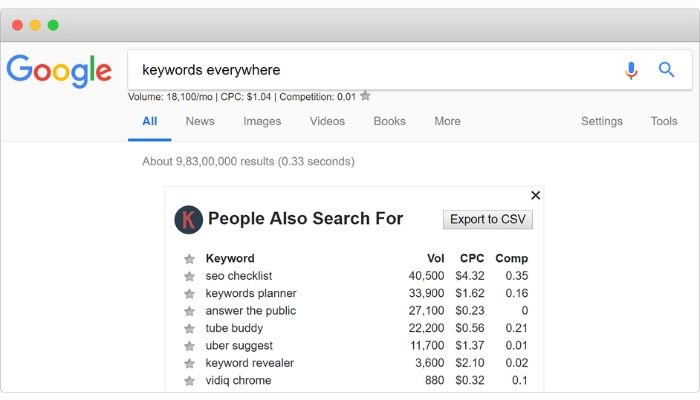This screenshot has width=700, height=400.
Task: Click the 880 volume value
Action: pos(434,380)
